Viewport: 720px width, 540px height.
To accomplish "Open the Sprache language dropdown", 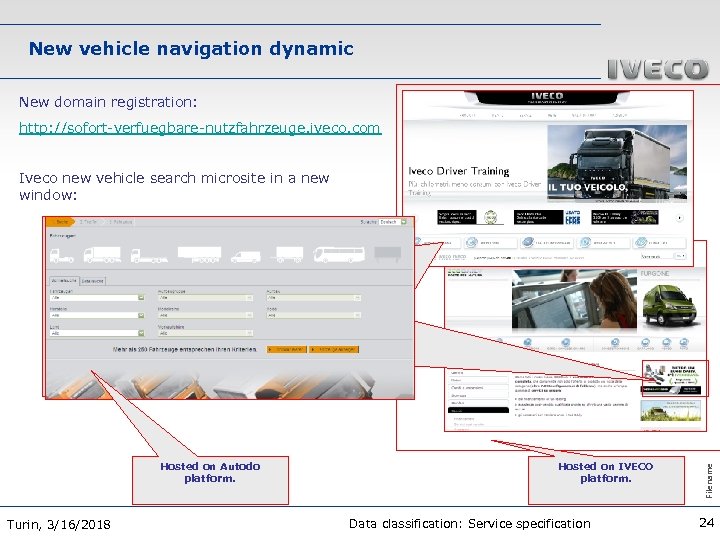I will tap(393, 222).
